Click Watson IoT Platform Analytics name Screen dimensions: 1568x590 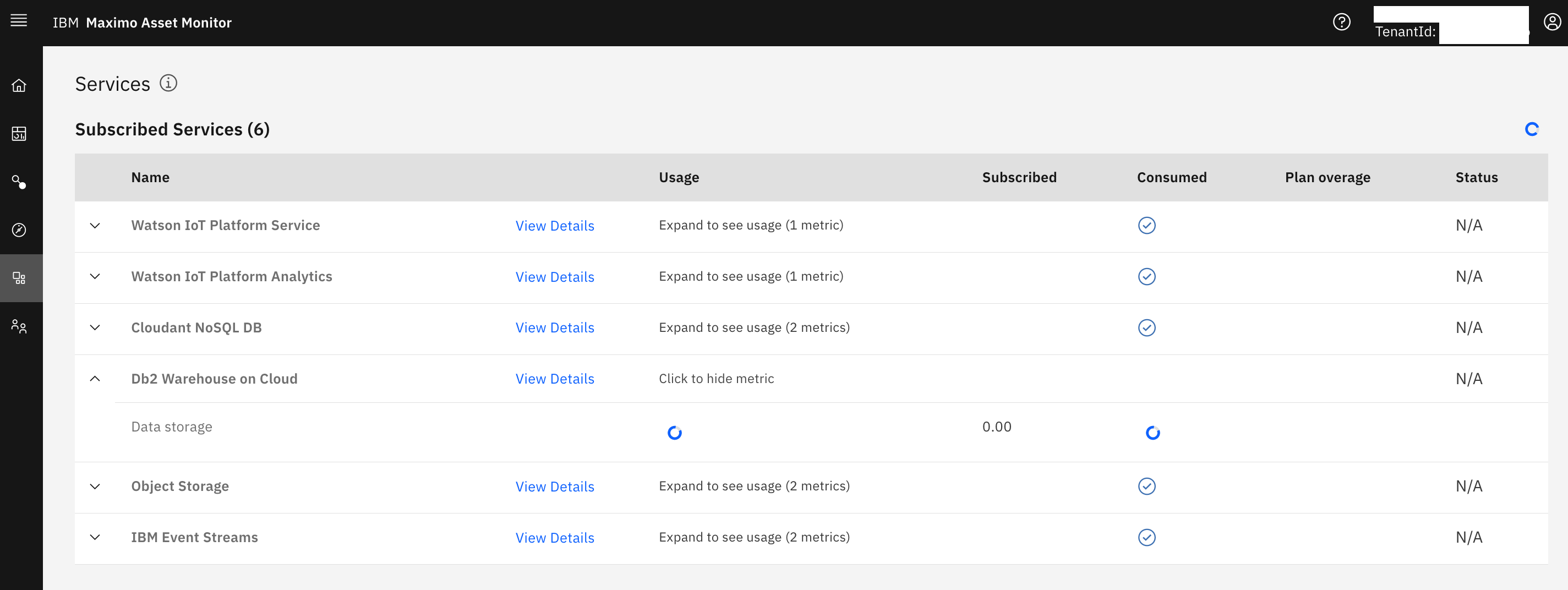coord(231,276)
